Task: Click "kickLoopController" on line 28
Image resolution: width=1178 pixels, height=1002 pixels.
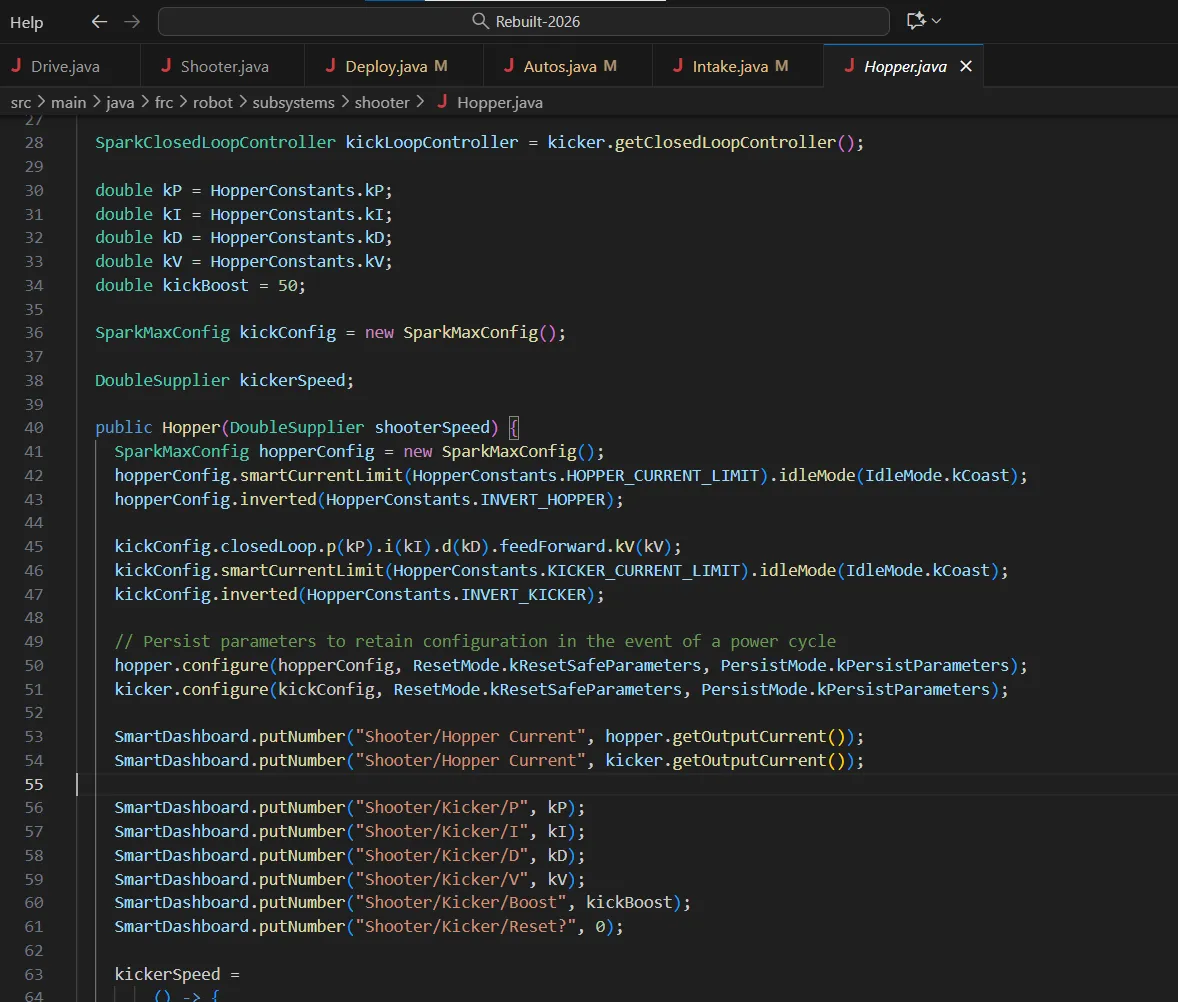Action: (431, 143)
